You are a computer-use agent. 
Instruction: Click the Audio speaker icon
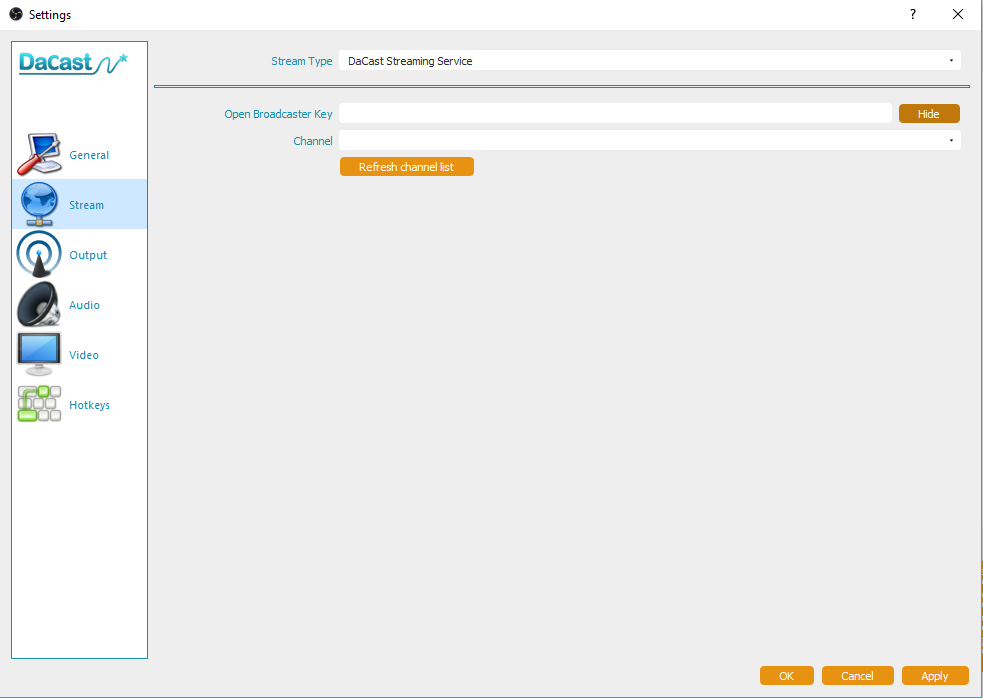39,304
